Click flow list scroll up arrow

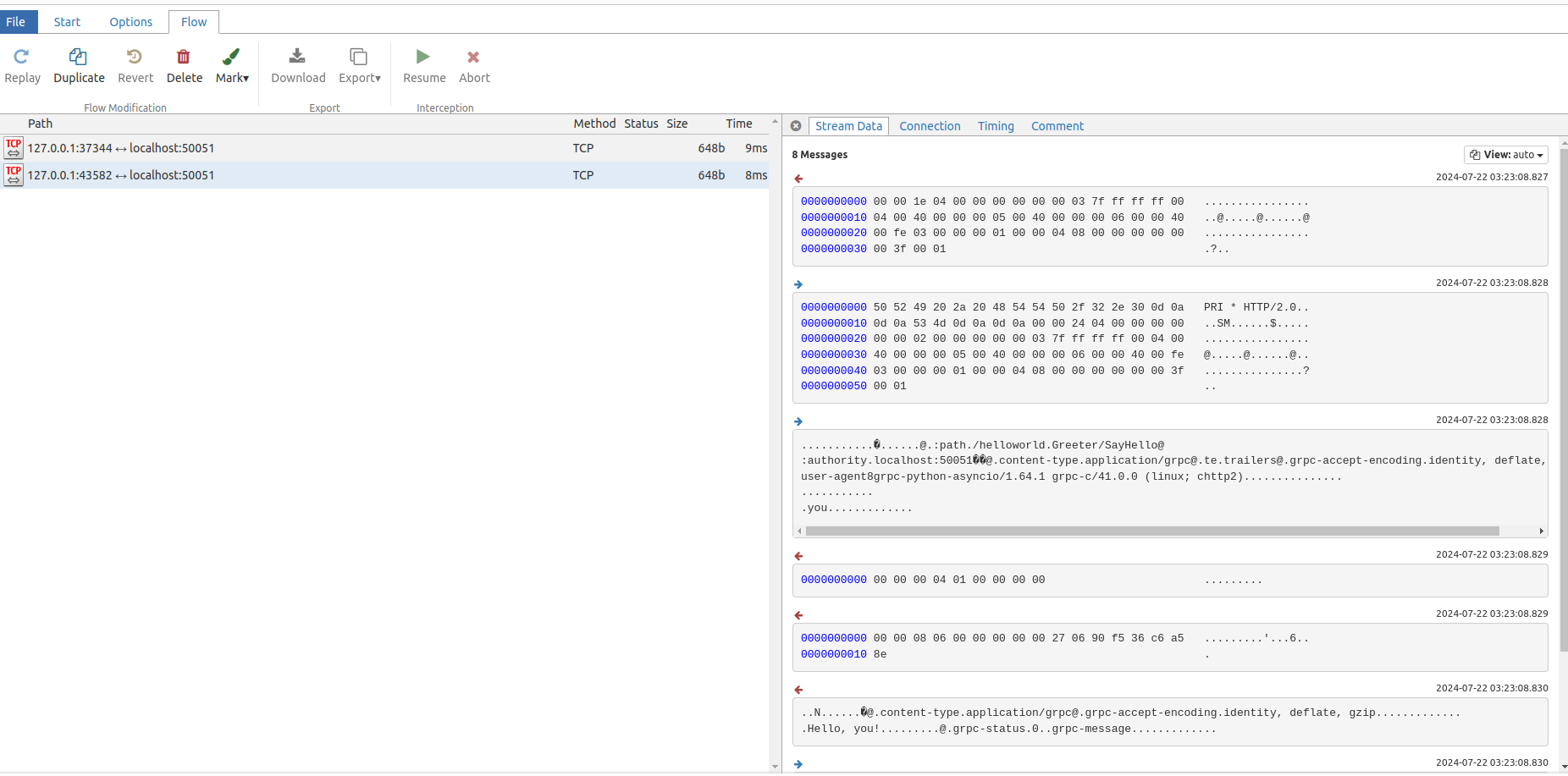(775, 122)
